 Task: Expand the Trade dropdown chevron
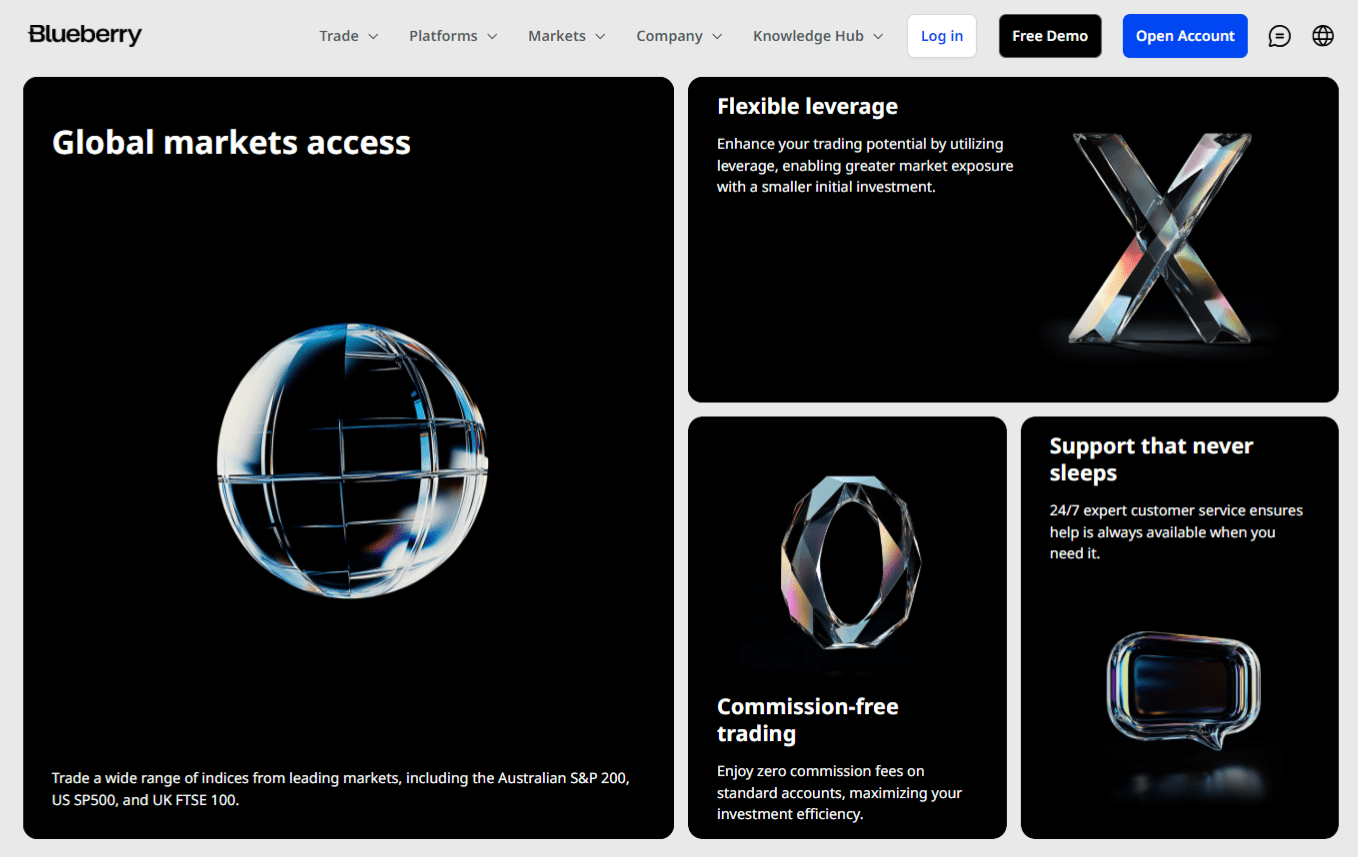point(373,36)
